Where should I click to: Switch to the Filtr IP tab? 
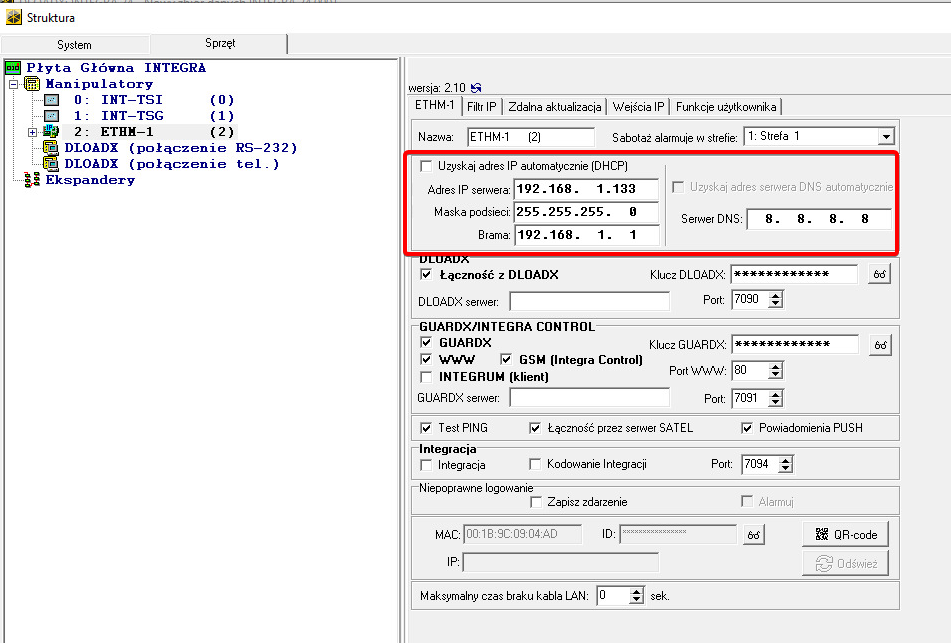click(482, 106)
